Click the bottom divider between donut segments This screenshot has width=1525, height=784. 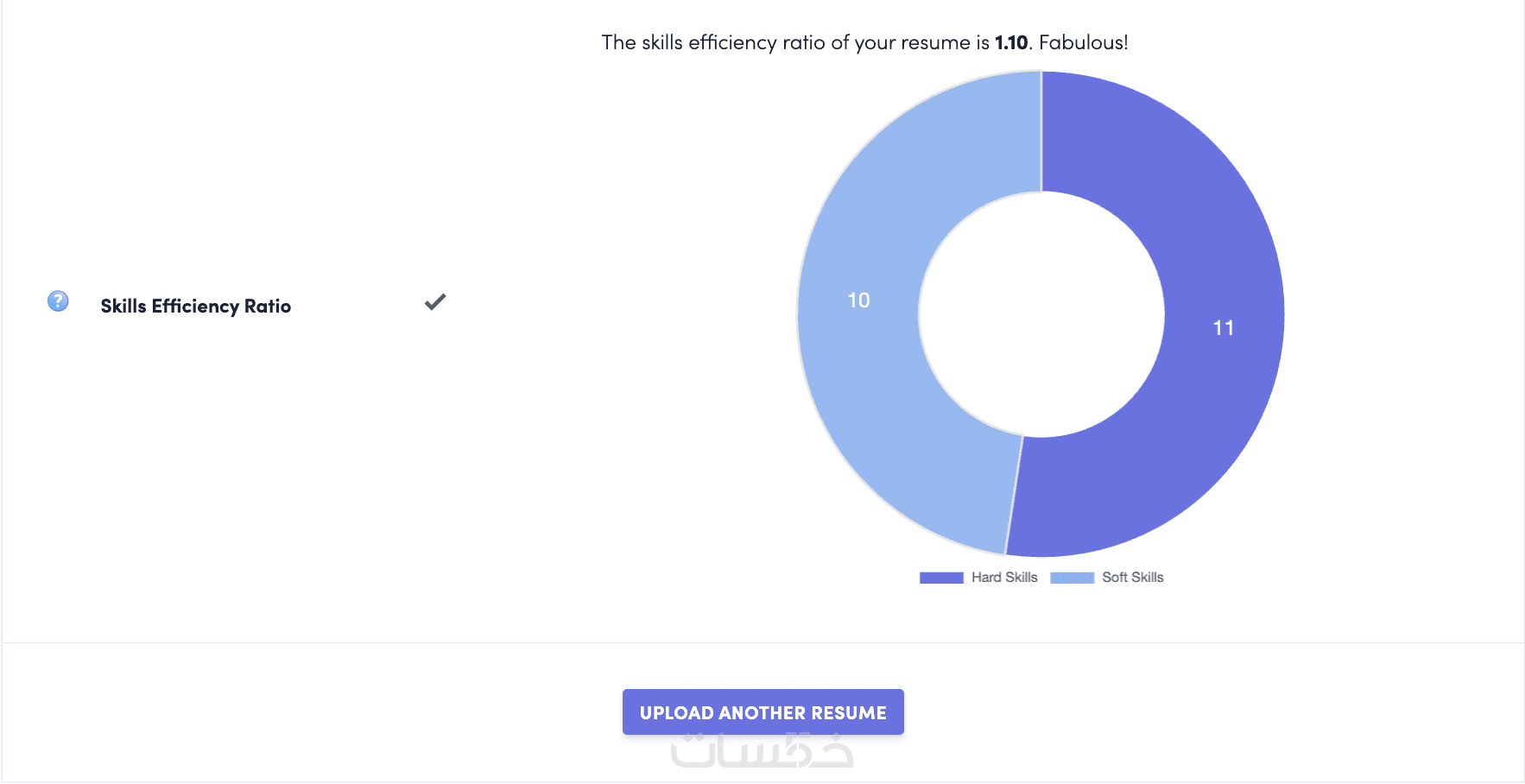[x=1015, y=495]
